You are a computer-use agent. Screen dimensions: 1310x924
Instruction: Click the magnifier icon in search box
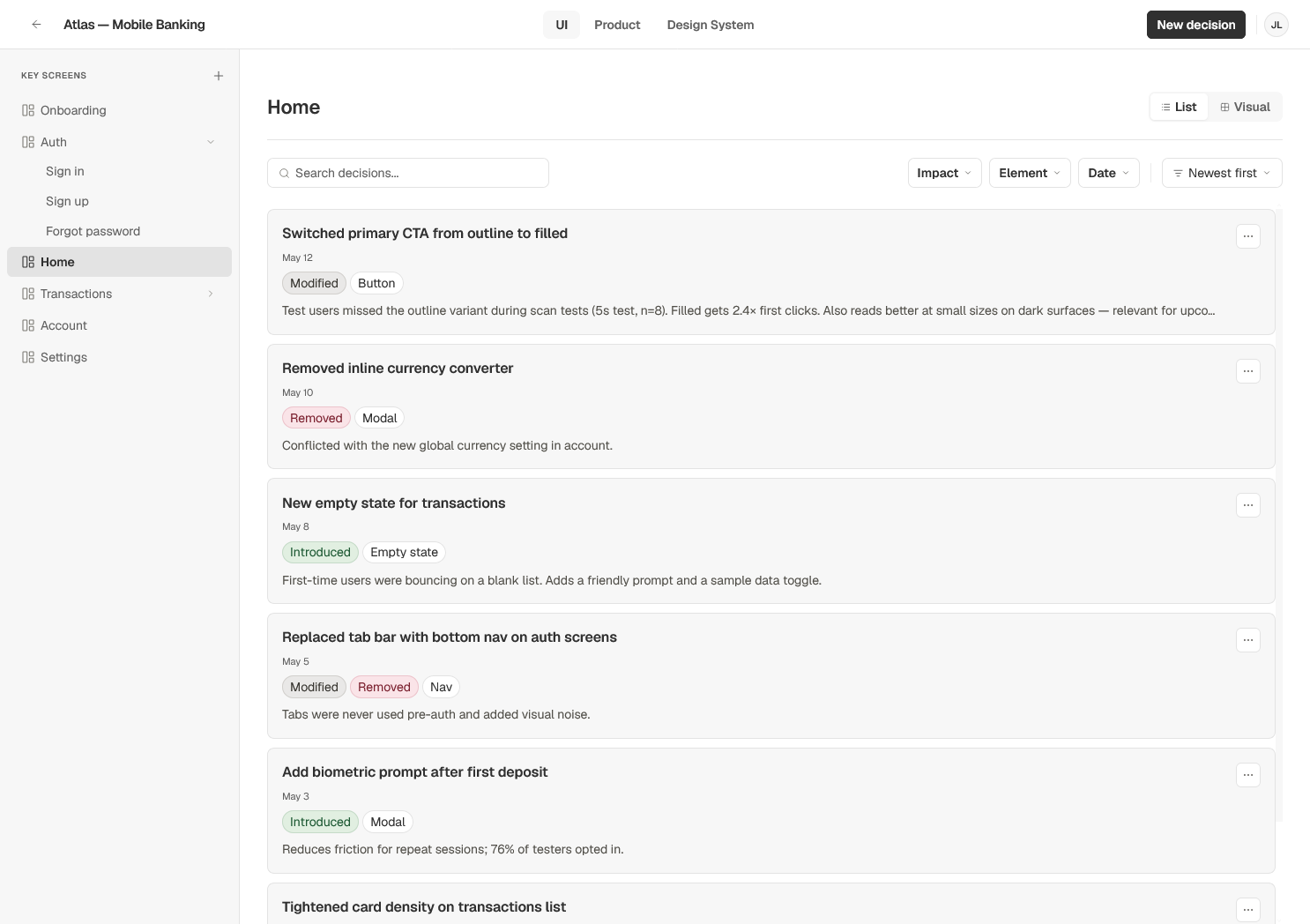(284, 174)
